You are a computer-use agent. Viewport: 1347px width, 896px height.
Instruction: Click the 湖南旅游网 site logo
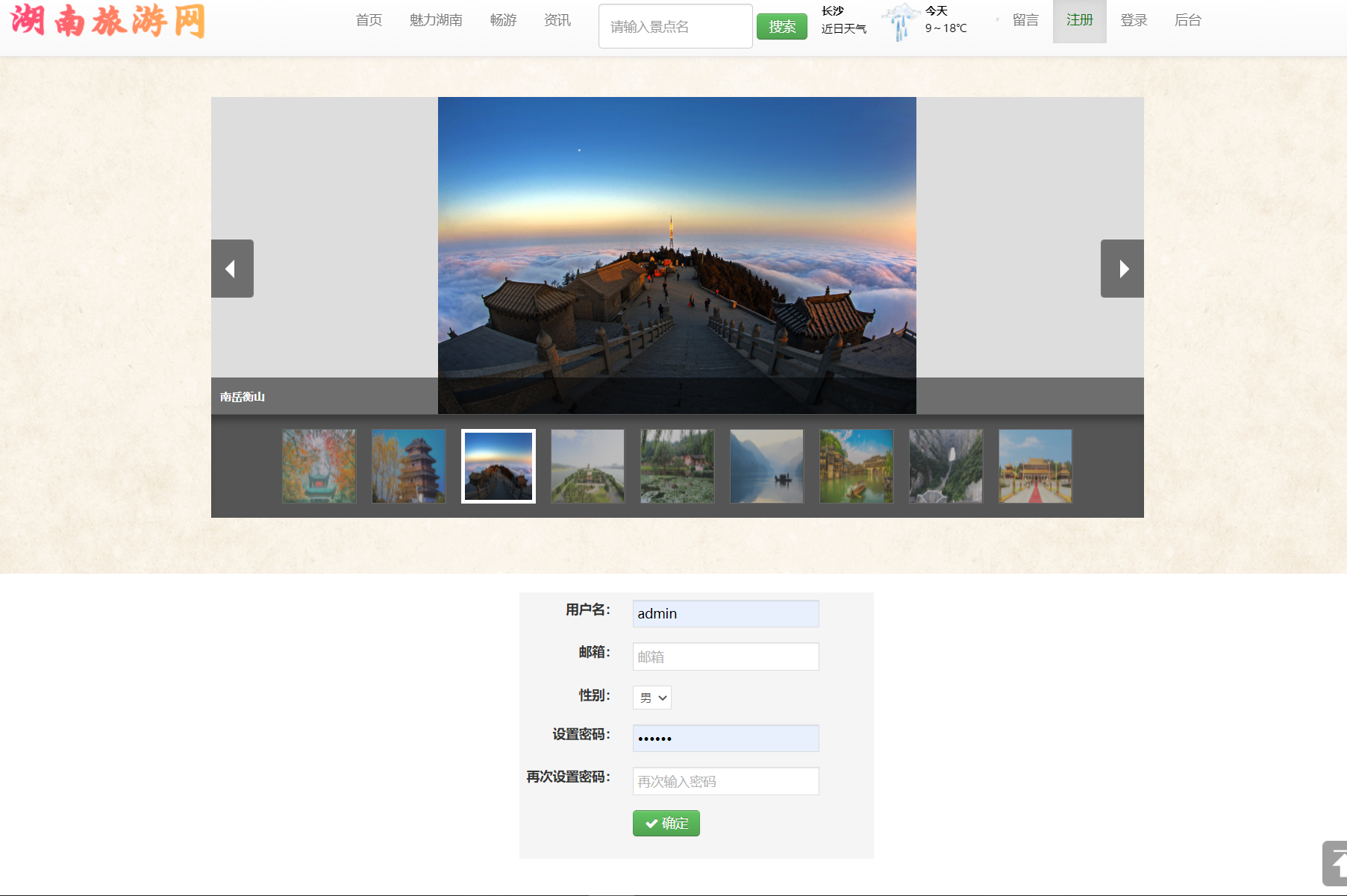point(108,21)
